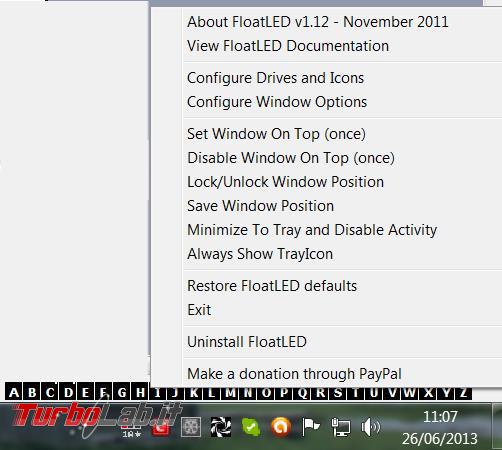Viewport: 502px width, 450px height.
Task: Click the drive letter A indicator
Action: pos(14,392)
